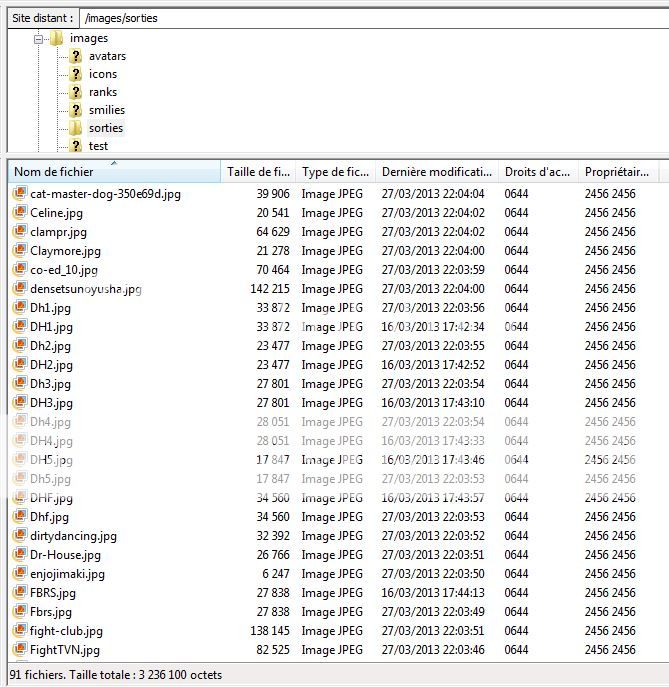Collapse the images folder tree node
The image size is (669, 687).
39,39
